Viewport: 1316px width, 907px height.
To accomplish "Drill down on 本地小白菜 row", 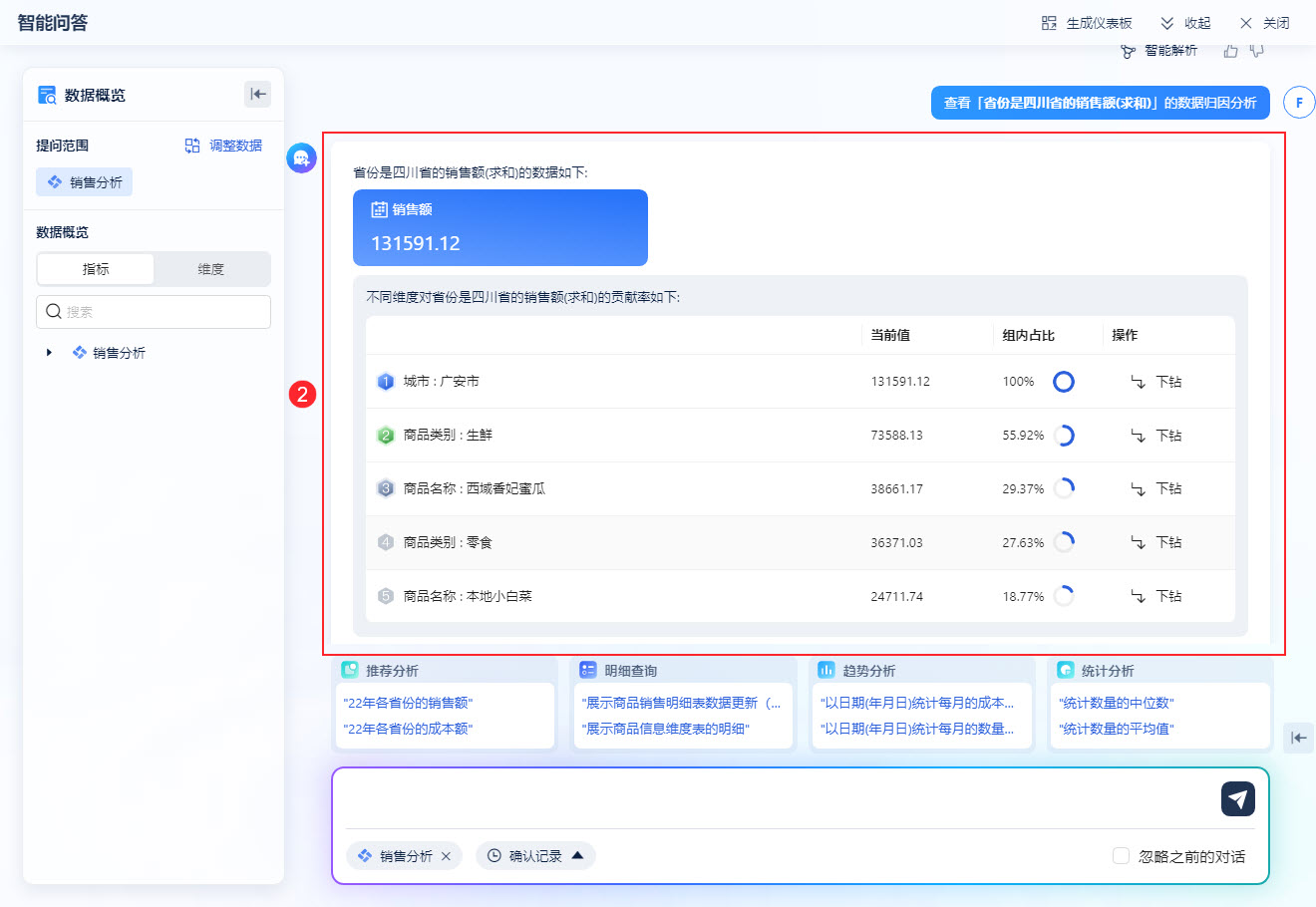I will [1156, 597].
